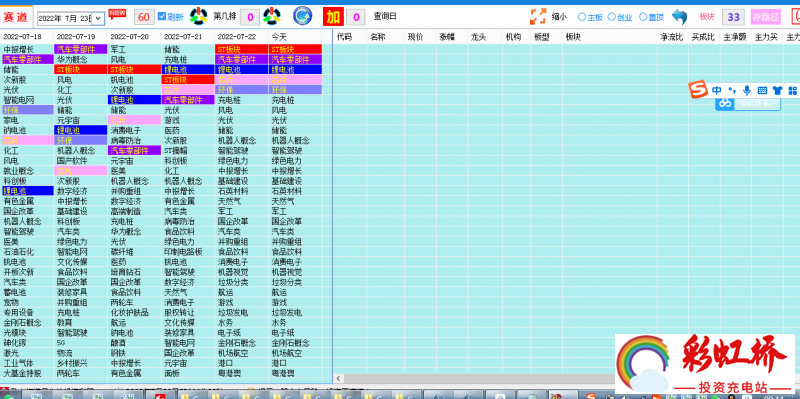Select purple 汽车零部件 cell in the 2022-07-20 column

134,150
